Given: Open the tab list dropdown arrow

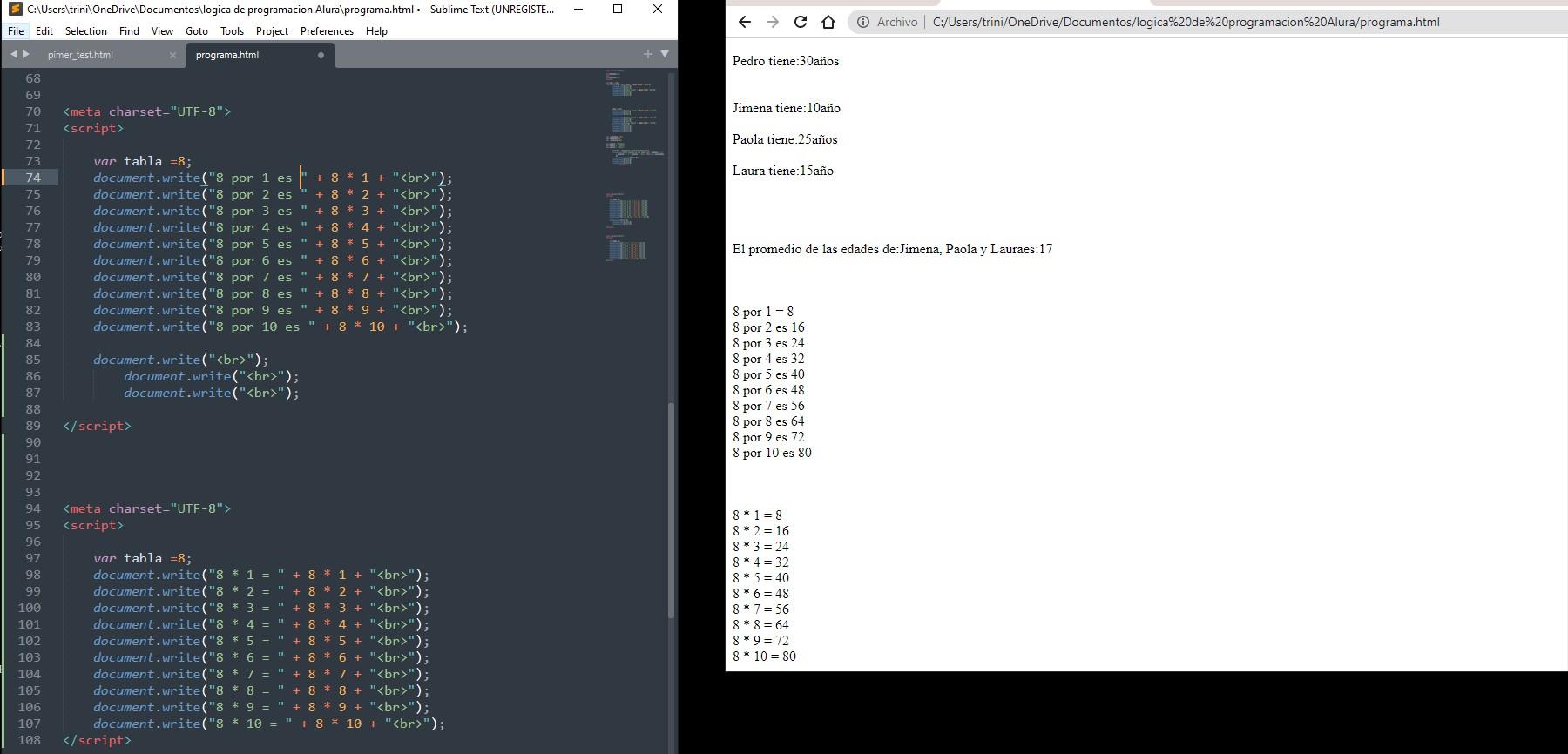Looking at the screenshot, I should 665,54.
